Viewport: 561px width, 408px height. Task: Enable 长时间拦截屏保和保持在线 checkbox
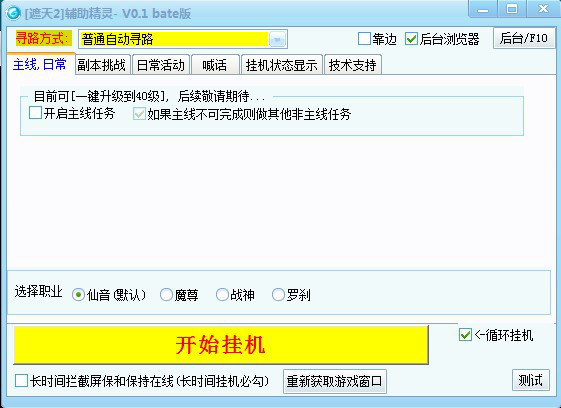click(x=21, y=381)
